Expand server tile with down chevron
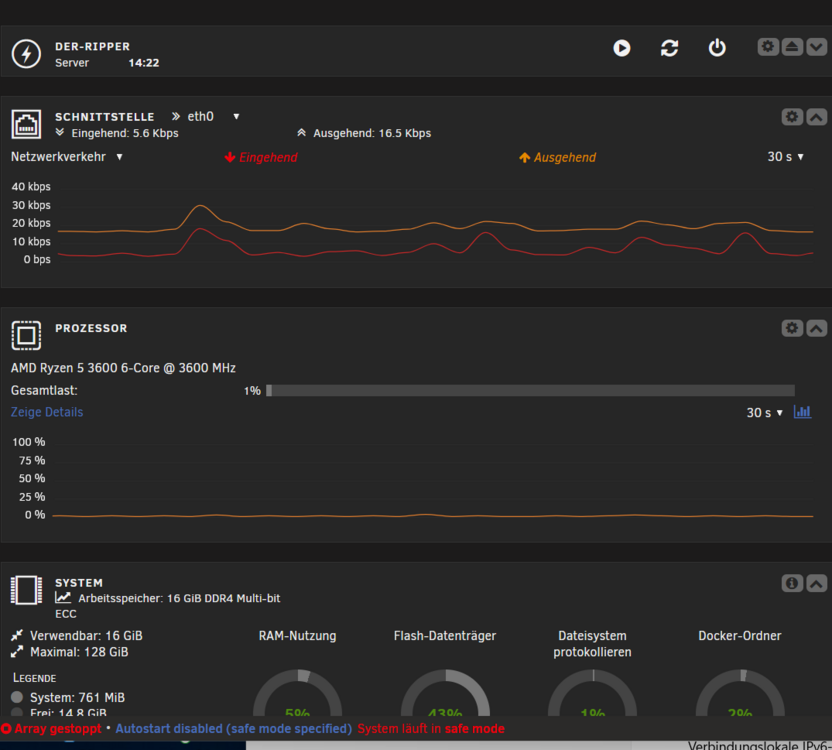The width and height of the screenshot is (832, 750). (x=817, y=47)
